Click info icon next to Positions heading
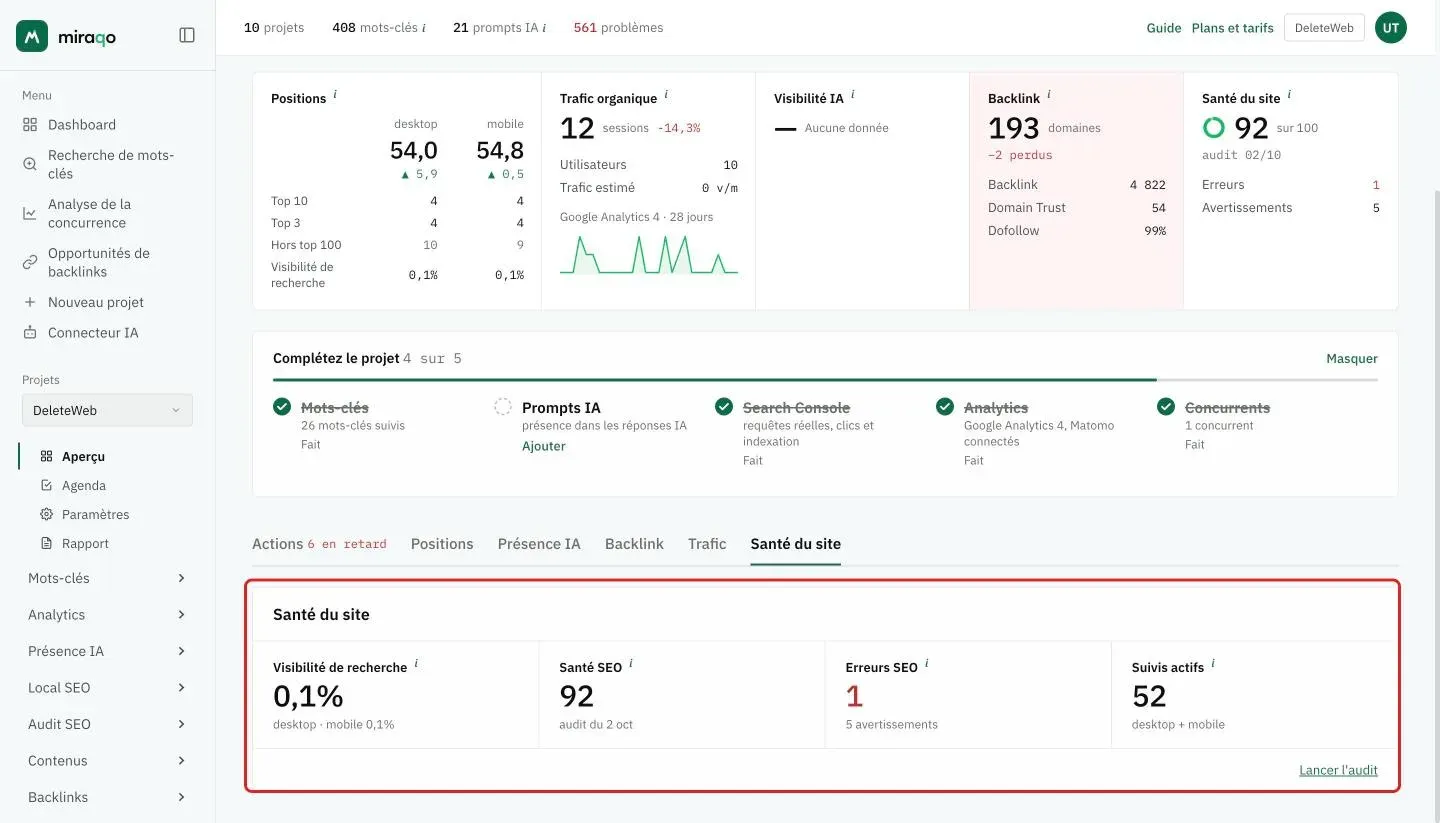This screenshot has height=823, width=1440. coord(335,95)
